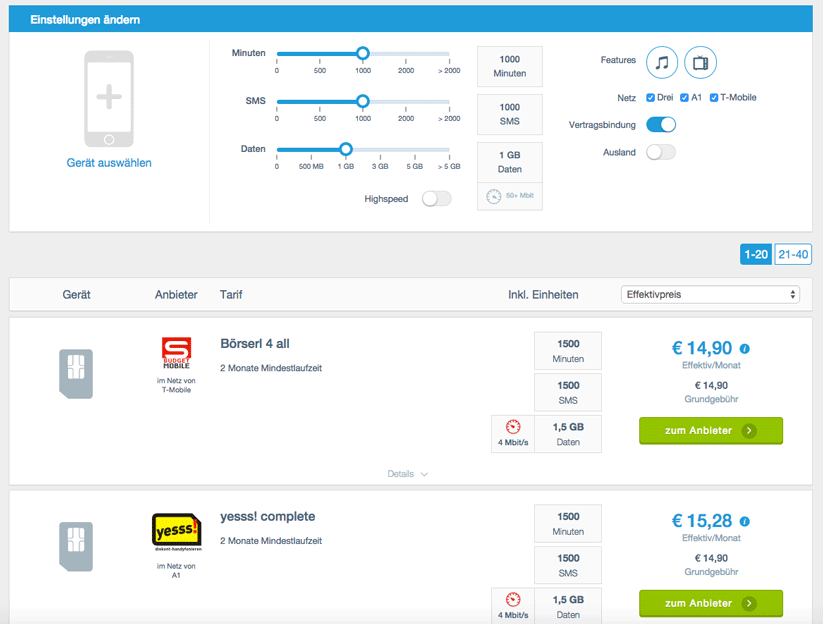This screenshot has height=624, width=823.
Task: Uncheck the A1 network checkbox
Action: point(684,98)
